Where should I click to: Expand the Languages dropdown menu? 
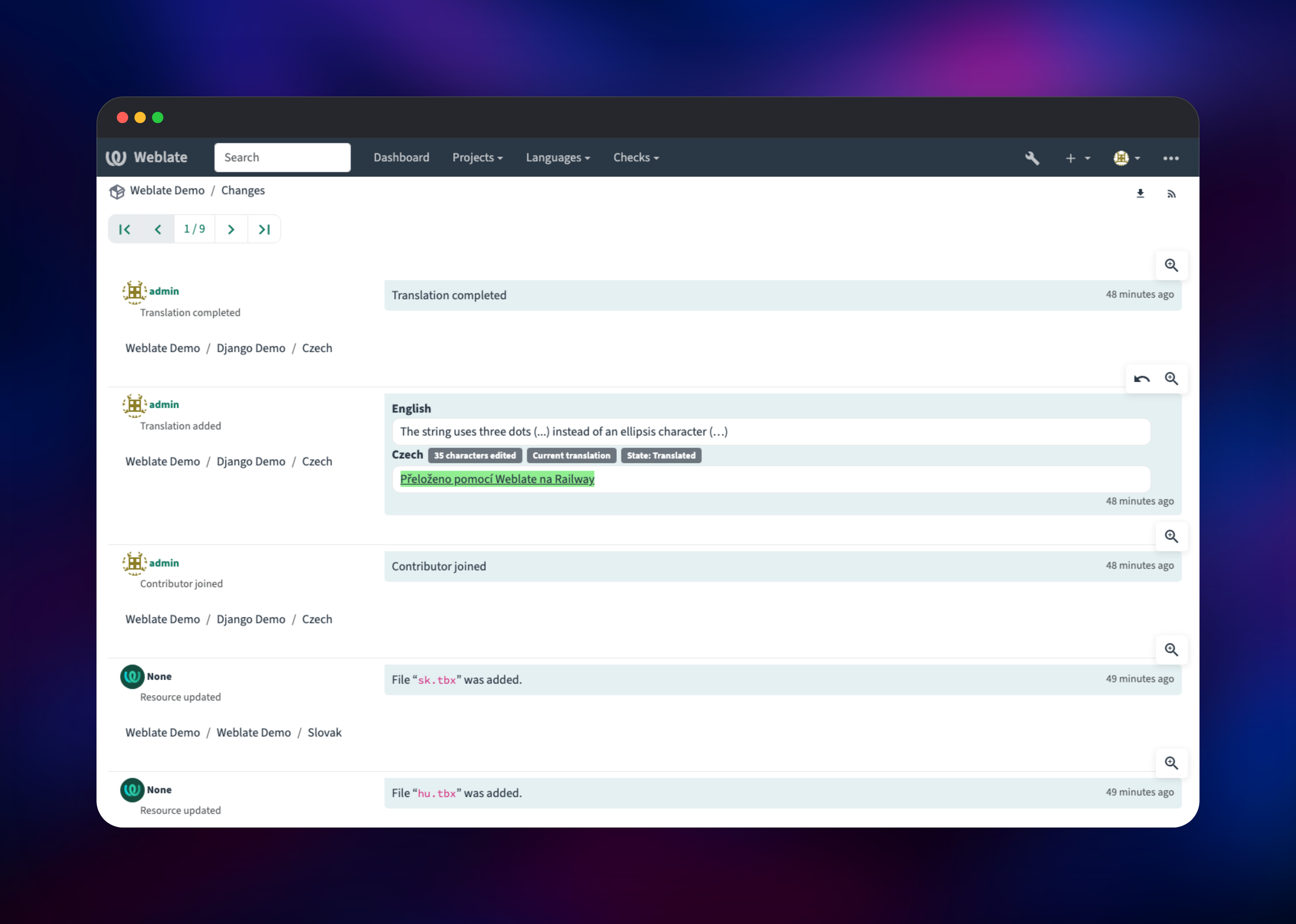[558, 158]
